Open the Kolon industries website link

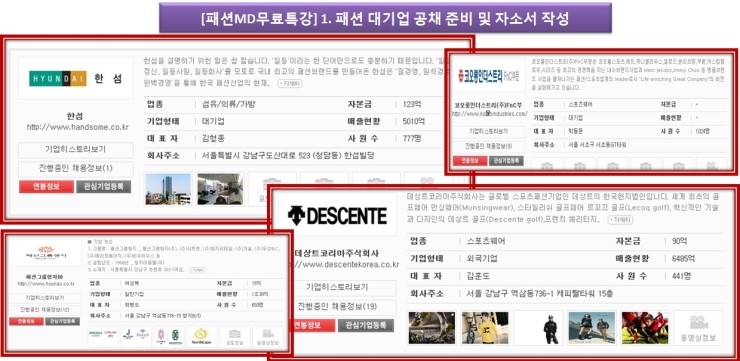[489, 114]
